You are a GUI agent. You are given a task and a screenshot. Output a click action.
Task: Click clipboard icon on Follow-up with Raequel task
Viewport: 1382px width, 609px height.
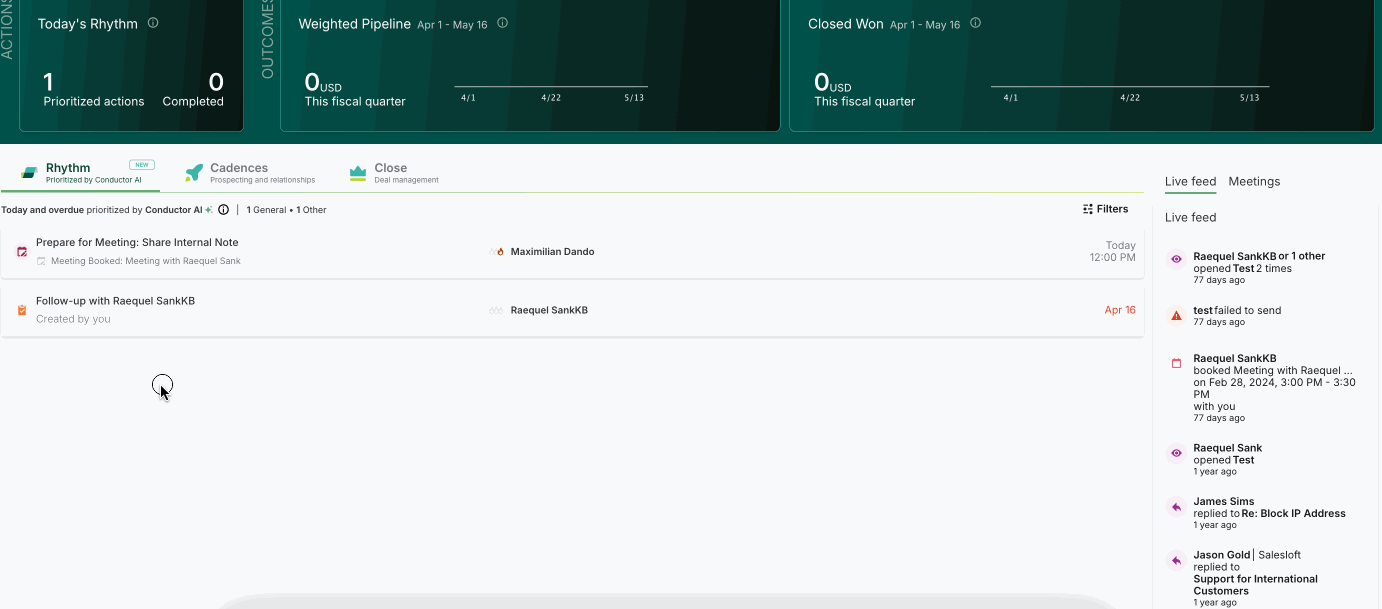click(x=22, y=310)
